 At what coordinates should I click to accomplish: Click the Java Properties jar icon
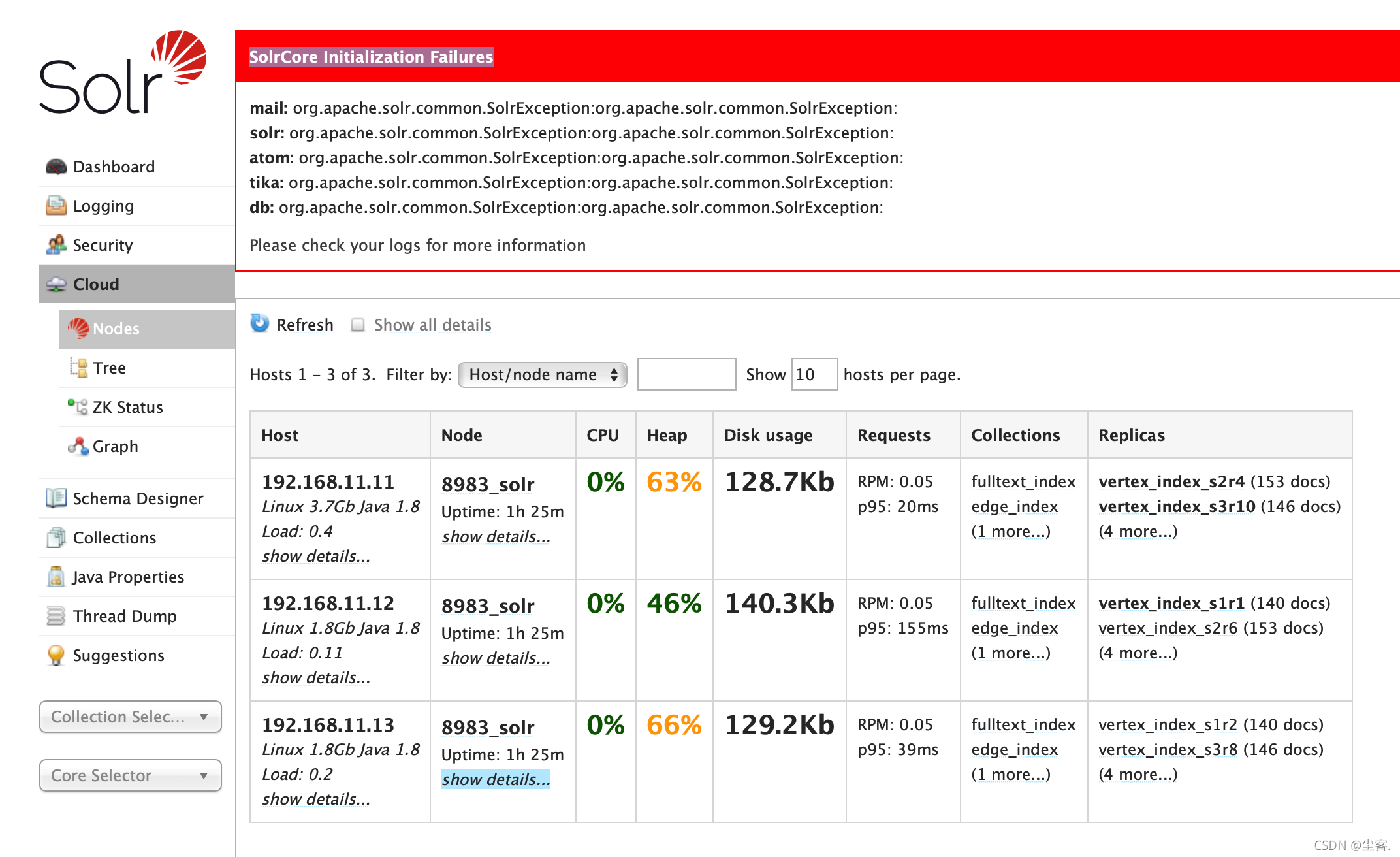pos(56,577)
